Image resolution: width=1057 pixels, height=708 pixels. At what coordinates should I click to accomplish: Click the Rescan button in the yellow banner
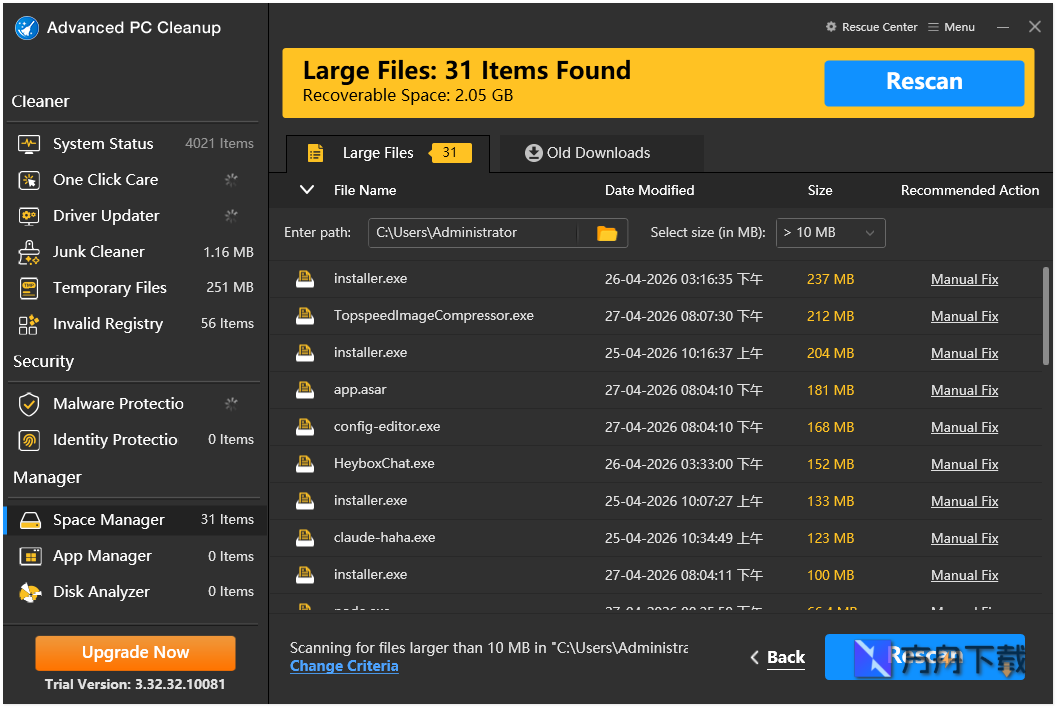(924, 83)
